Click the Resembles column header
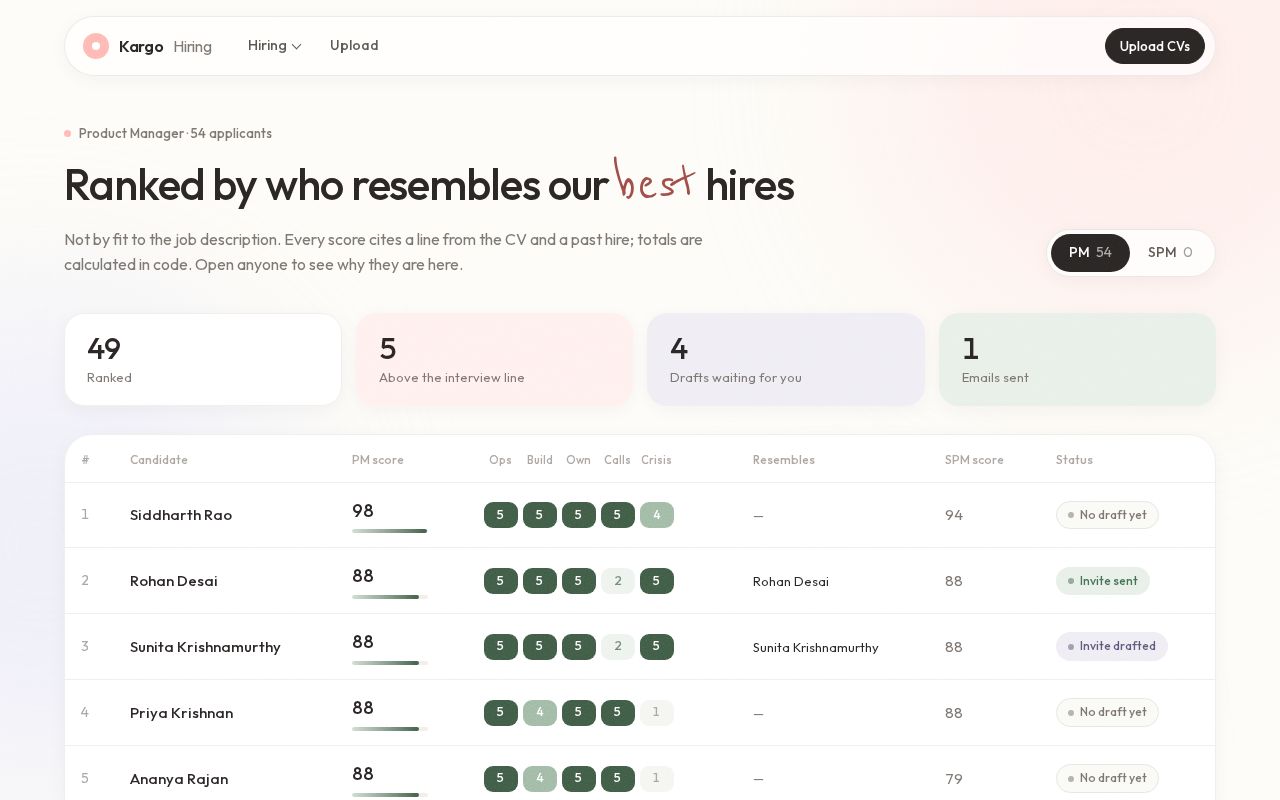The height and width of the screenshot is (800, 1280). pos(784,460)
